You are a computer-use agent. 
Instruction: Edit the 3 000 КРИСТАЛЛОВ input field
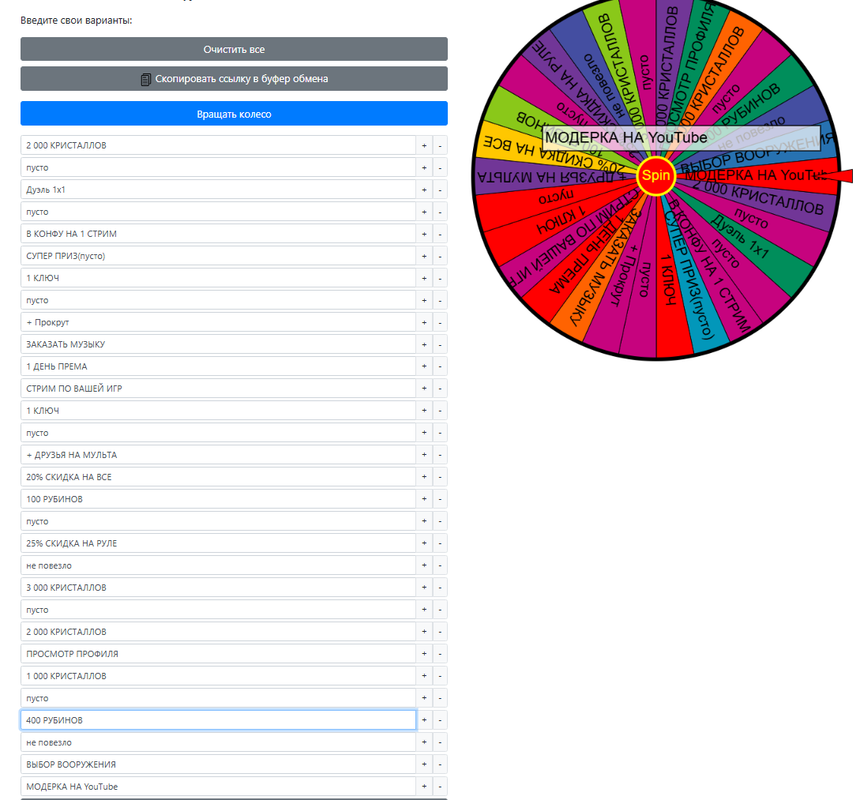click(x=218, y=587)
